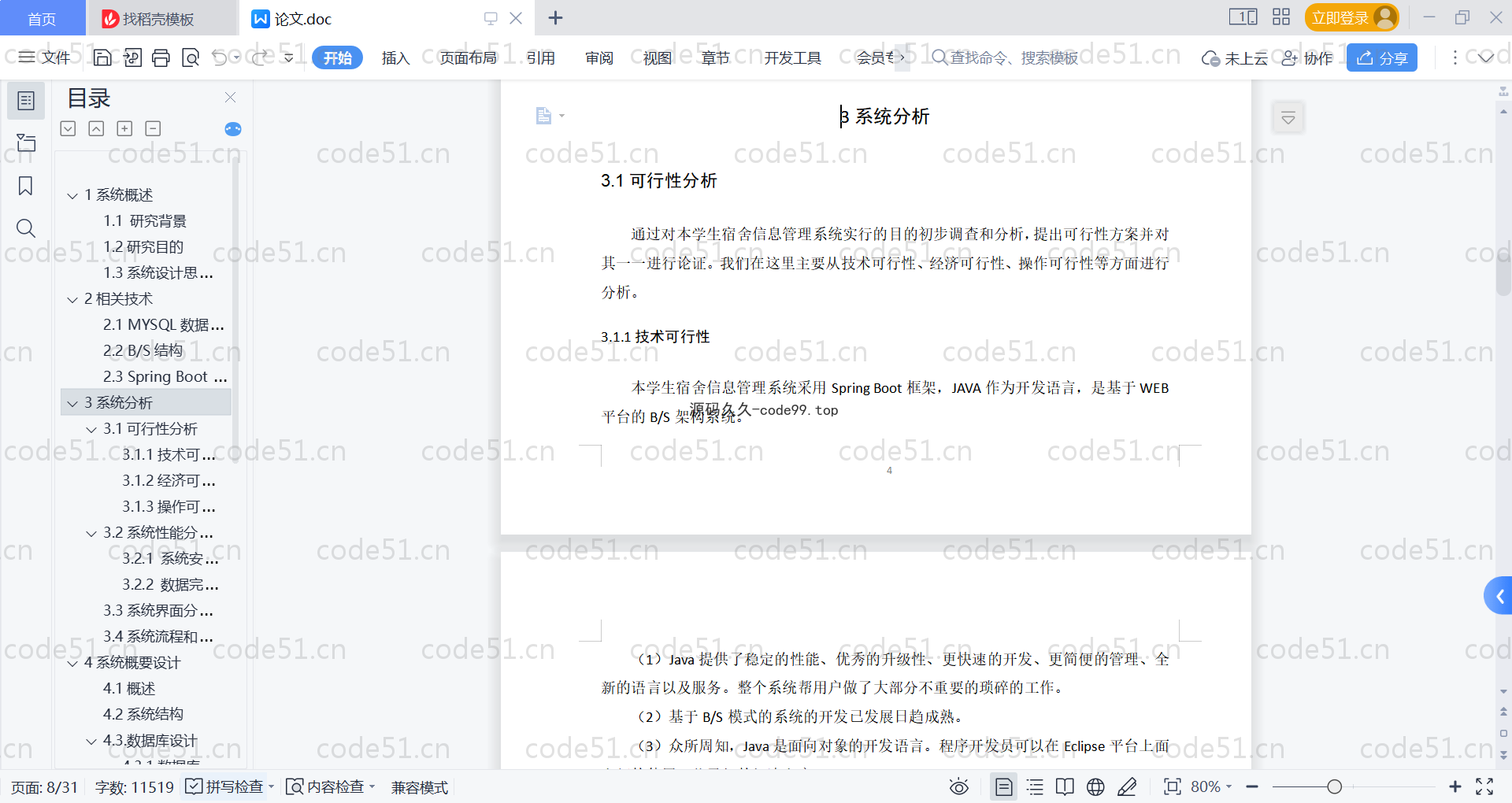This screenshot has height=803, width=1512.
Task: Expand the ribbon chevron at top right
Action: tap(1486, 57)
